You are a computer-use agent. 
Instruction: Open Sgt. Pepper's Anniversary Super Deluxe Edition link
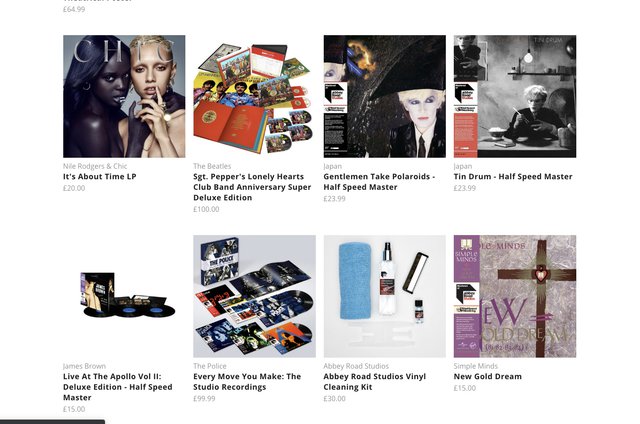pos(252,187)
